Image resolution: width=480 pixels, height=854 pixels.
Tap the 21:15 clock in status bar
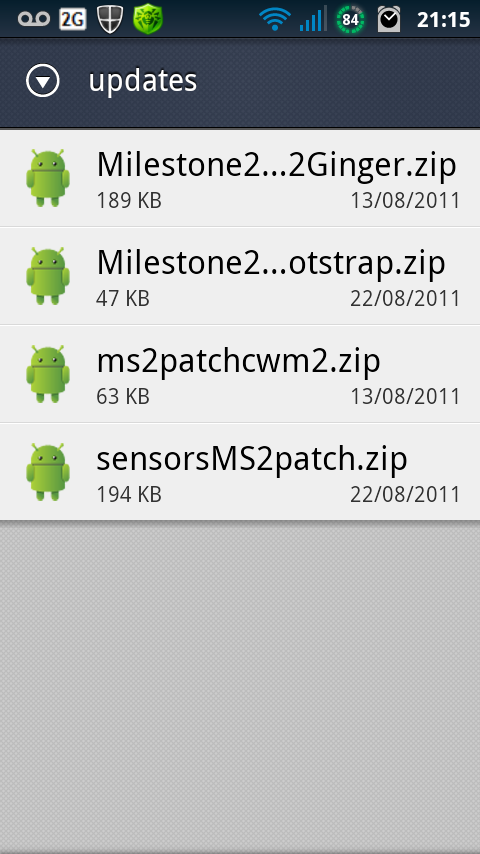pos(443,20)
